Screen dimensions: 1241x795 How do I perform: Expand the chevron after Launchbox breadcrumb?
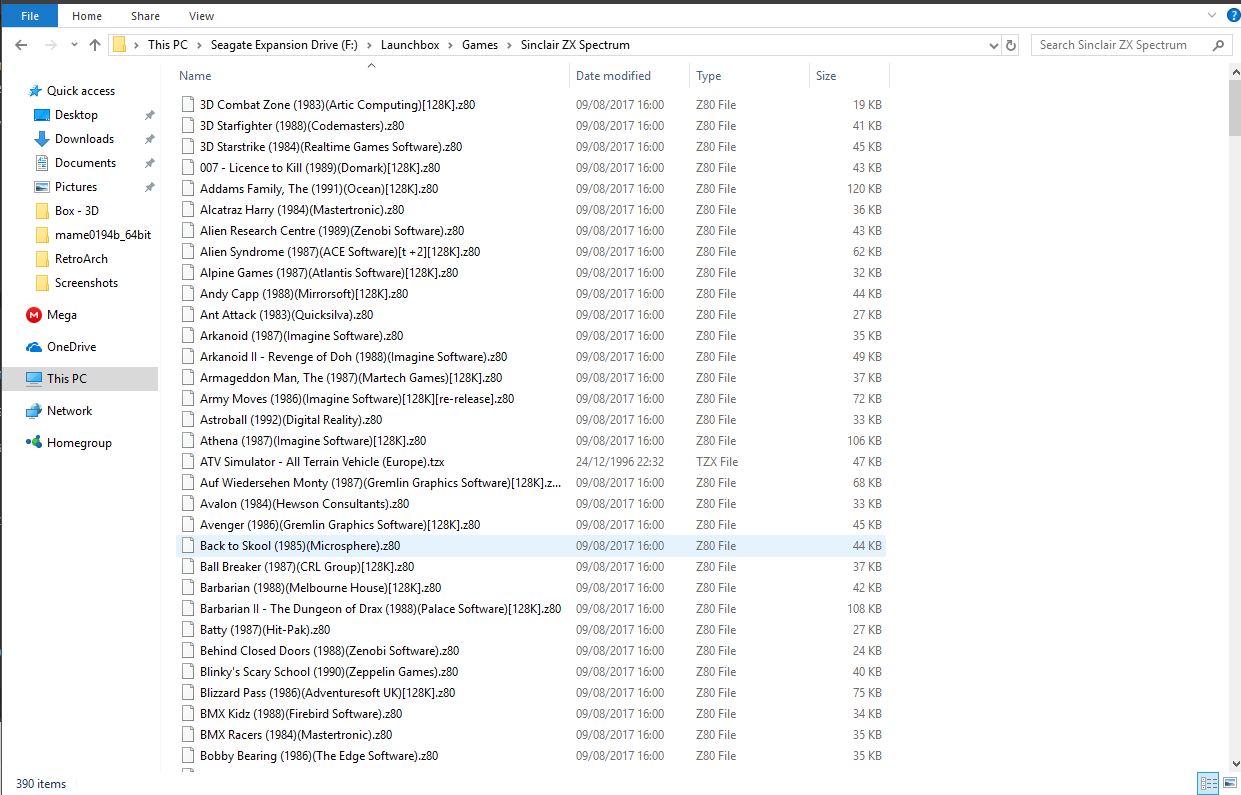(x=451, y=45)
